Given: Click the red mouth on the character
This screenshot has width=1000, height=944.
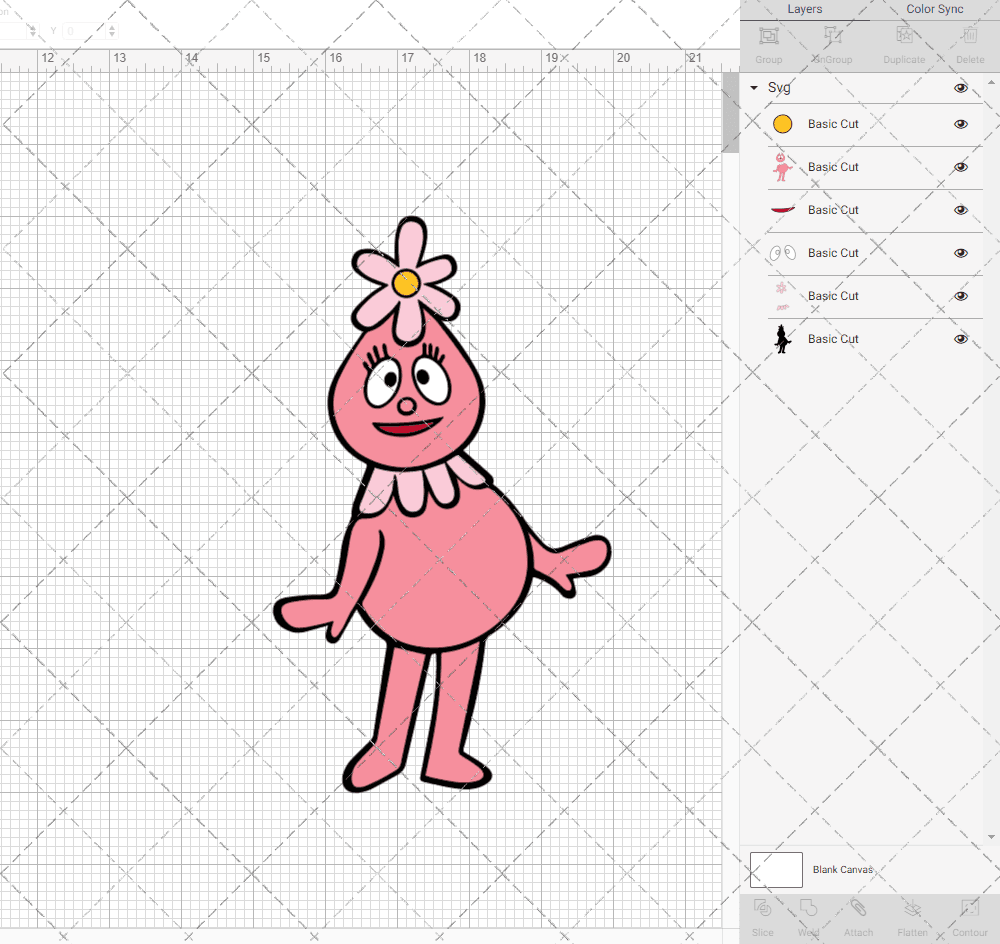Looking at the screenshot, I should point(407,427).
